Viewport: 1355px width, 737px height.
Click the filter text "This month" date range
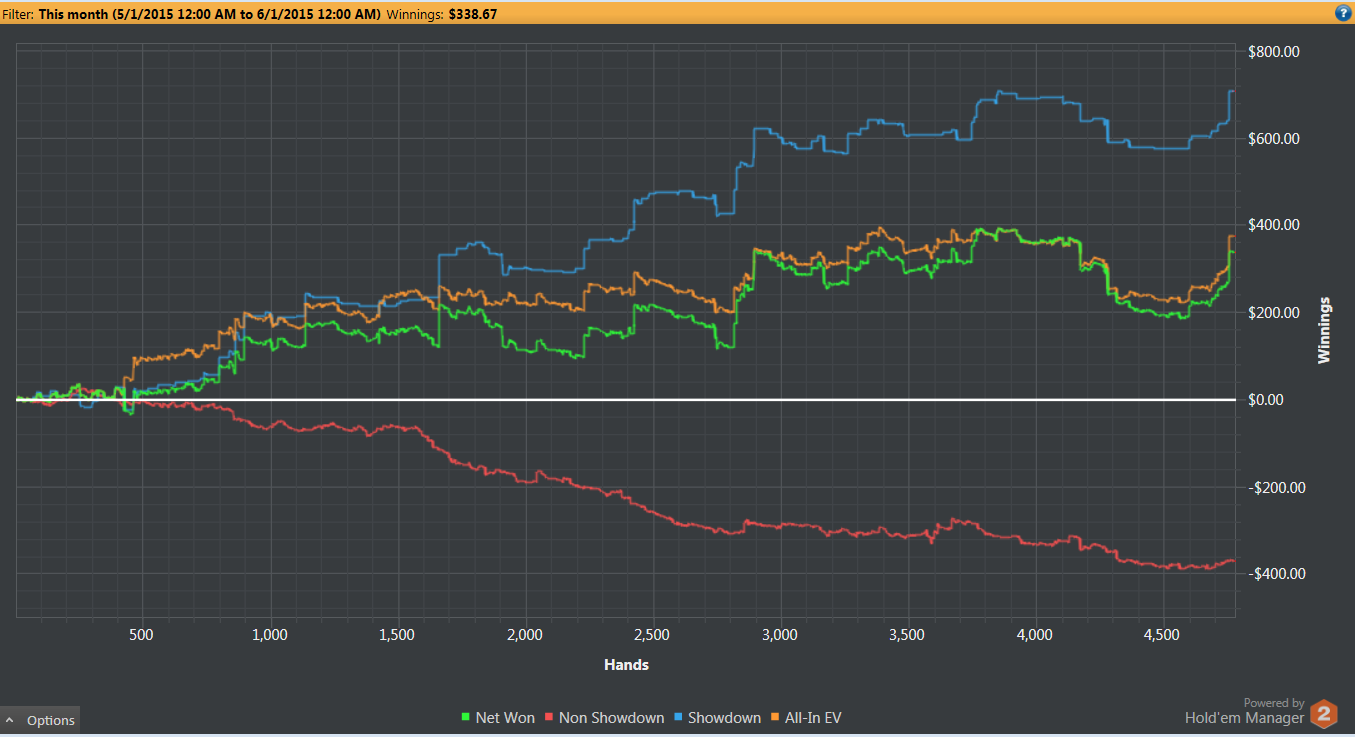tap(210, 14)
